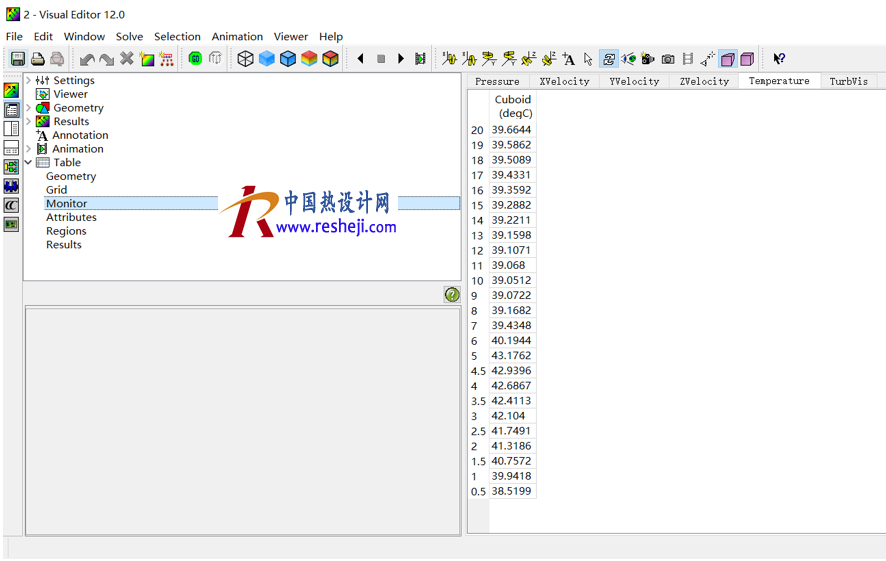
Task: Select the Annotation tree item
Action: pos(80,135)
